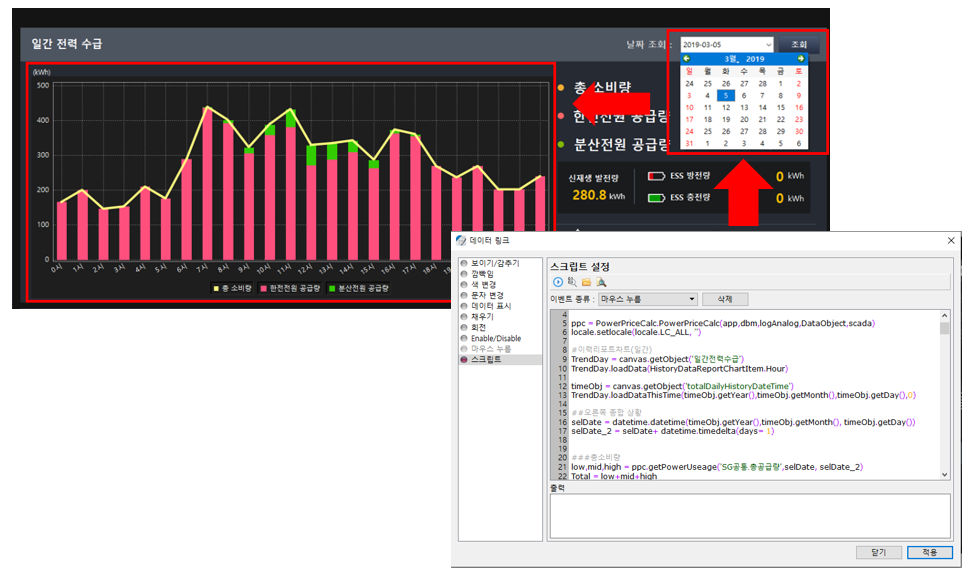Click the ESS 충전량 label
Image resolution: width=970 pixels, height=579 pixels.
coord(690,198)
